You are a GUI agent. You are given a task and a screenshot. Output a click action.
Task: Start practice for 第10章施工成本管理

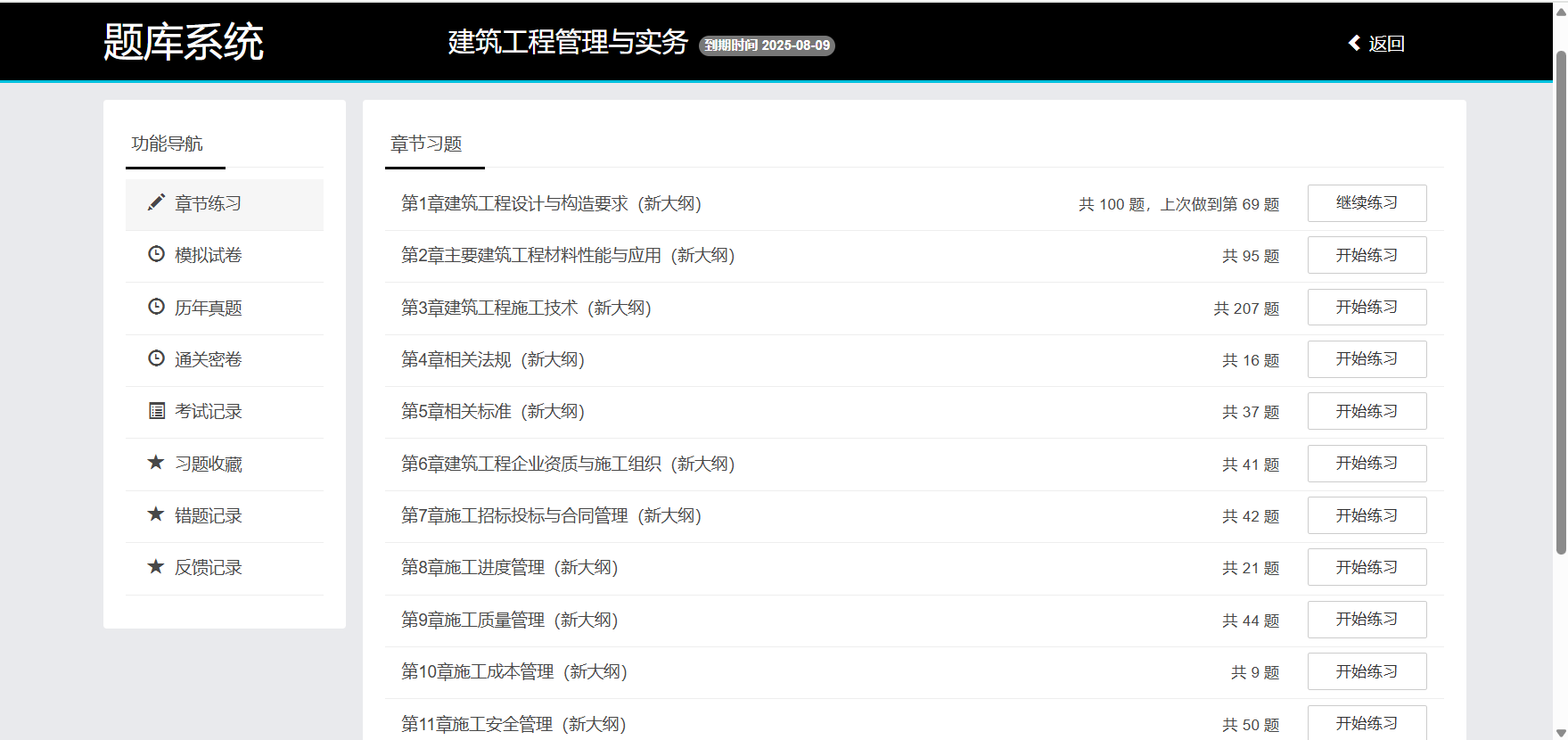[x=1367, y=671]
